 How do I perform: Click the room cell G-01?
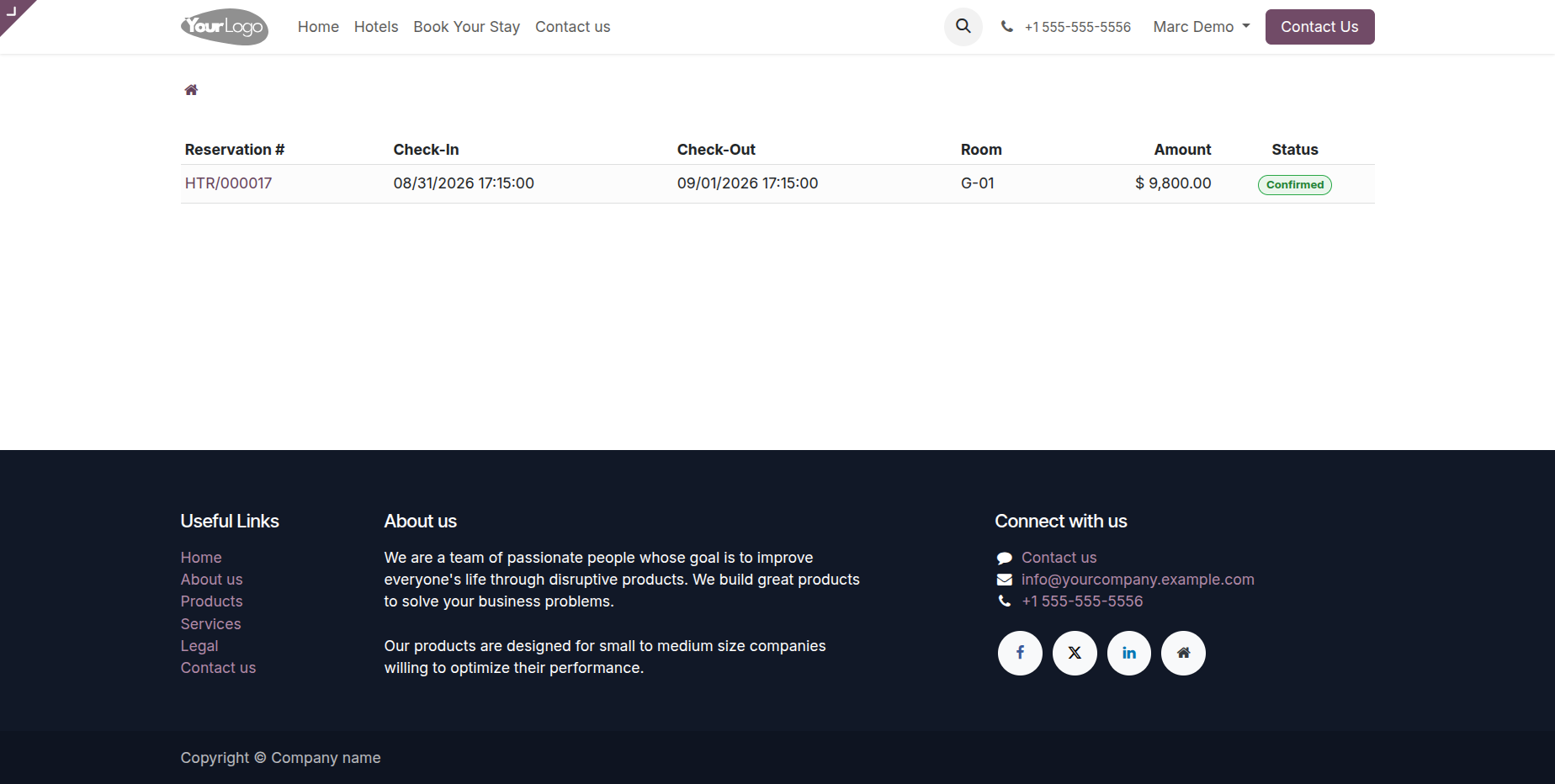(x=978, y=183)
